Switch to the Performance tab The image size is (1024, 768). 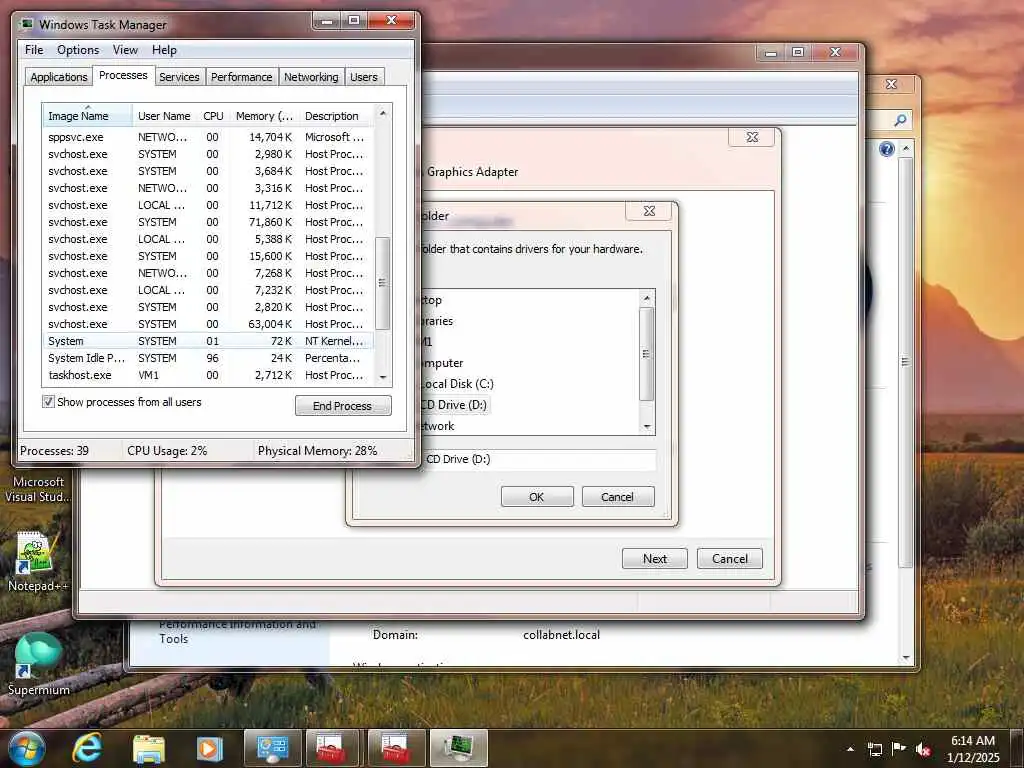pyautogui.click(x=241, y=77)
